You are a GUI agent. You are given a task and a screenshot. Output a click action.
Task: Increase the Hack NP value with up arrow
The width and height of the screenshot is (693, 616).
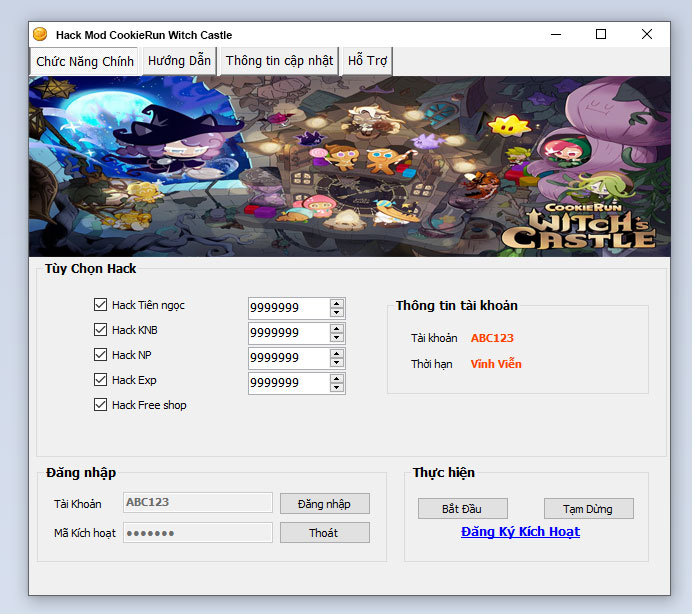click(337, 354)
